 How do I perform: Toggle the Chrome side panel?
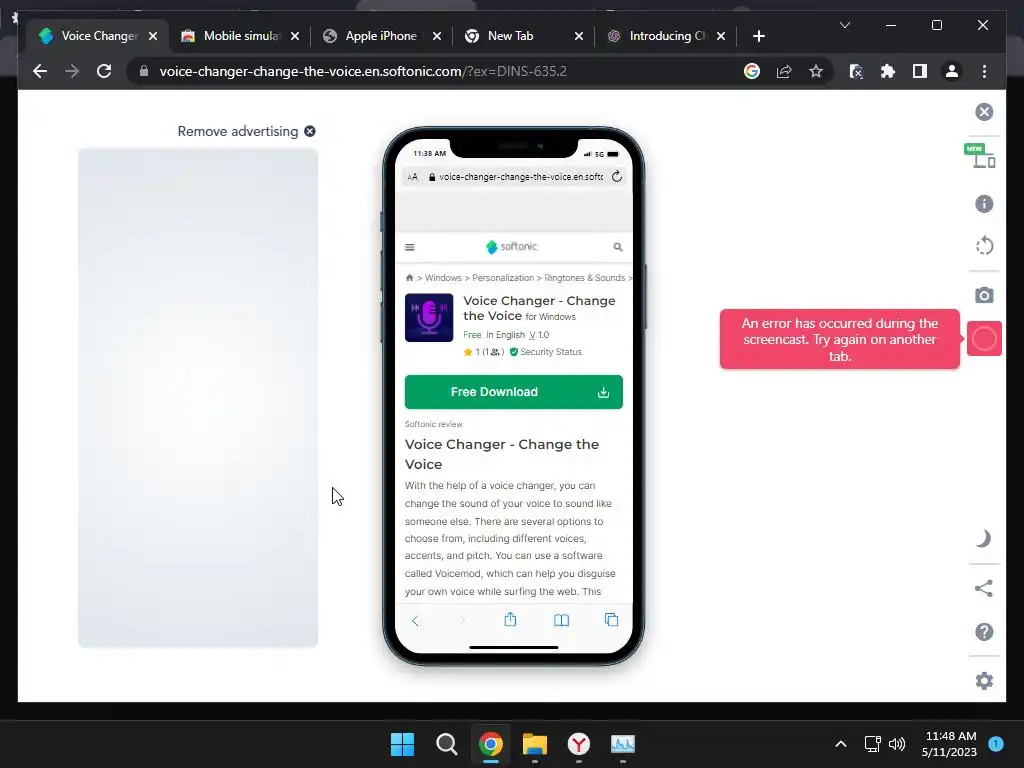[920, 71]
